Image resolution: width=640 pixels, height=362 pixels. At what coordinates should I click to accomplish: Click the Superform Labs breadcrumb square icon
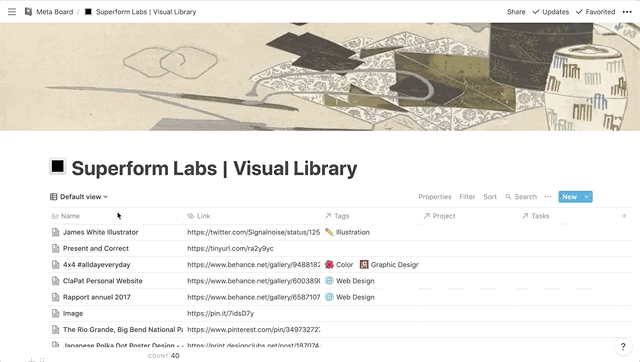88,12
